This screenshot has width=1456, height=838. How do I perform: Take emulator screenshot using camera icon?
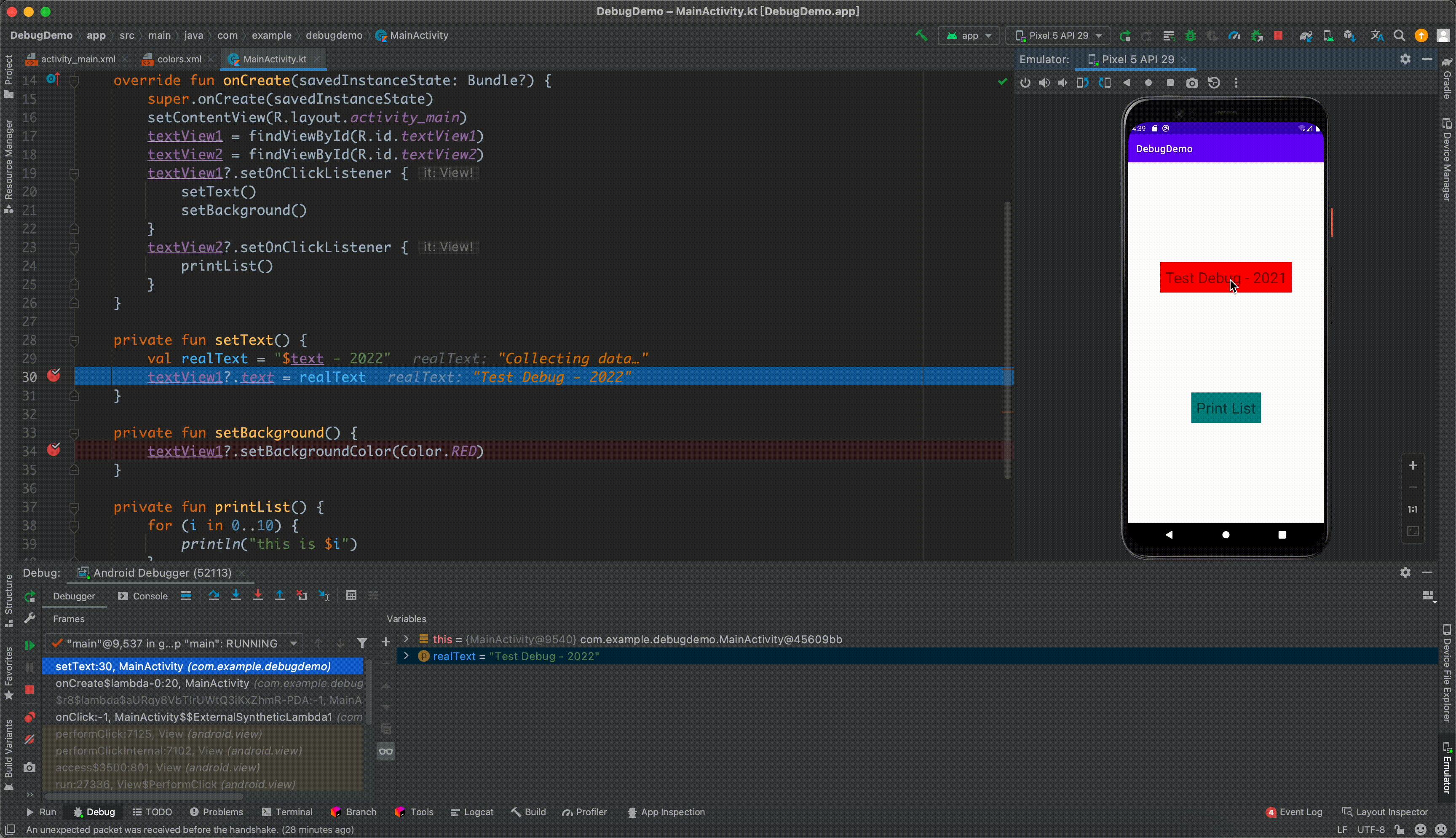[1192, 83]
